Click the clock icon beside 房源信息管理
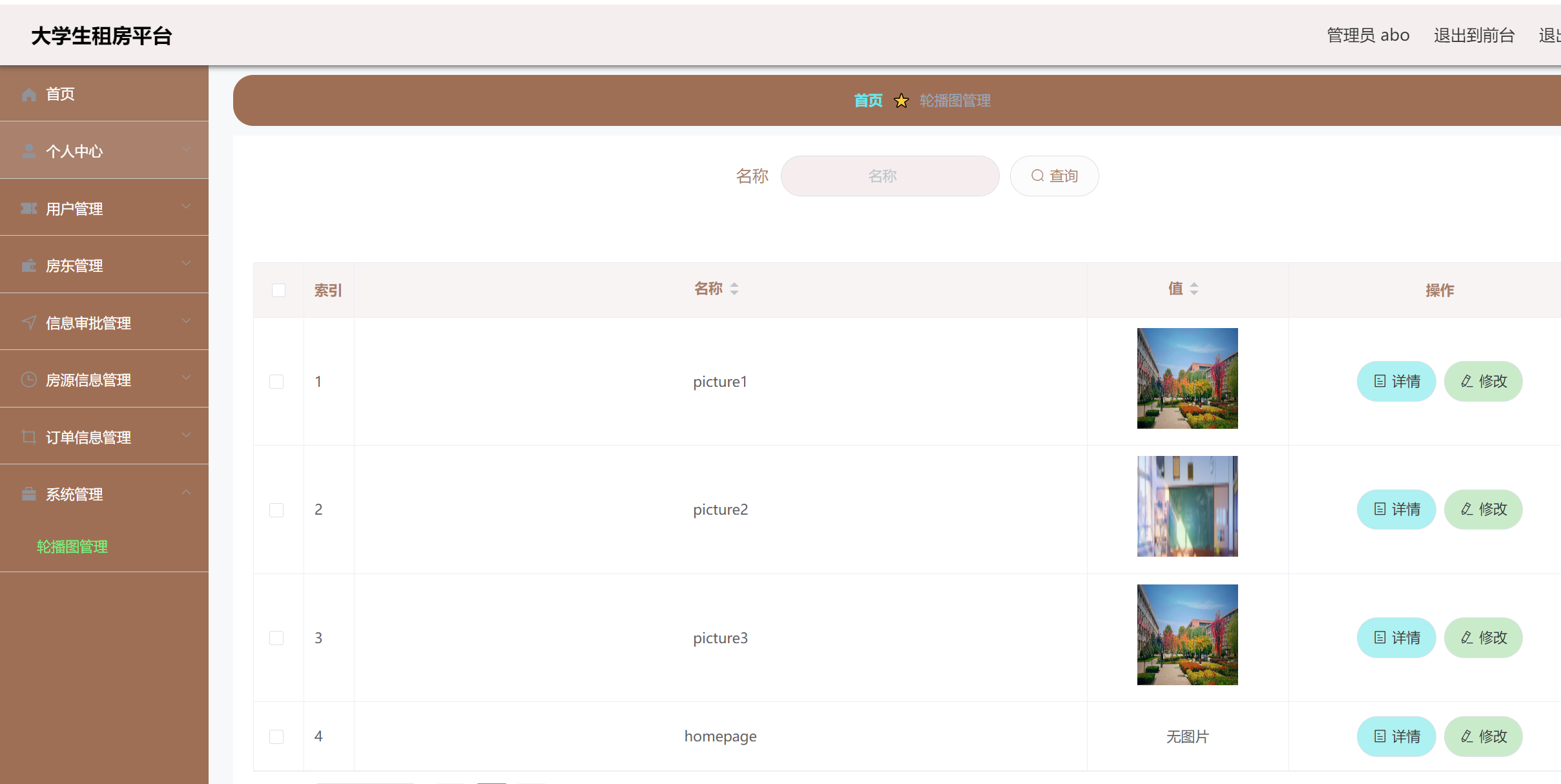The width and height of the screenshot is (1561, 784). [x=28, y=380]
